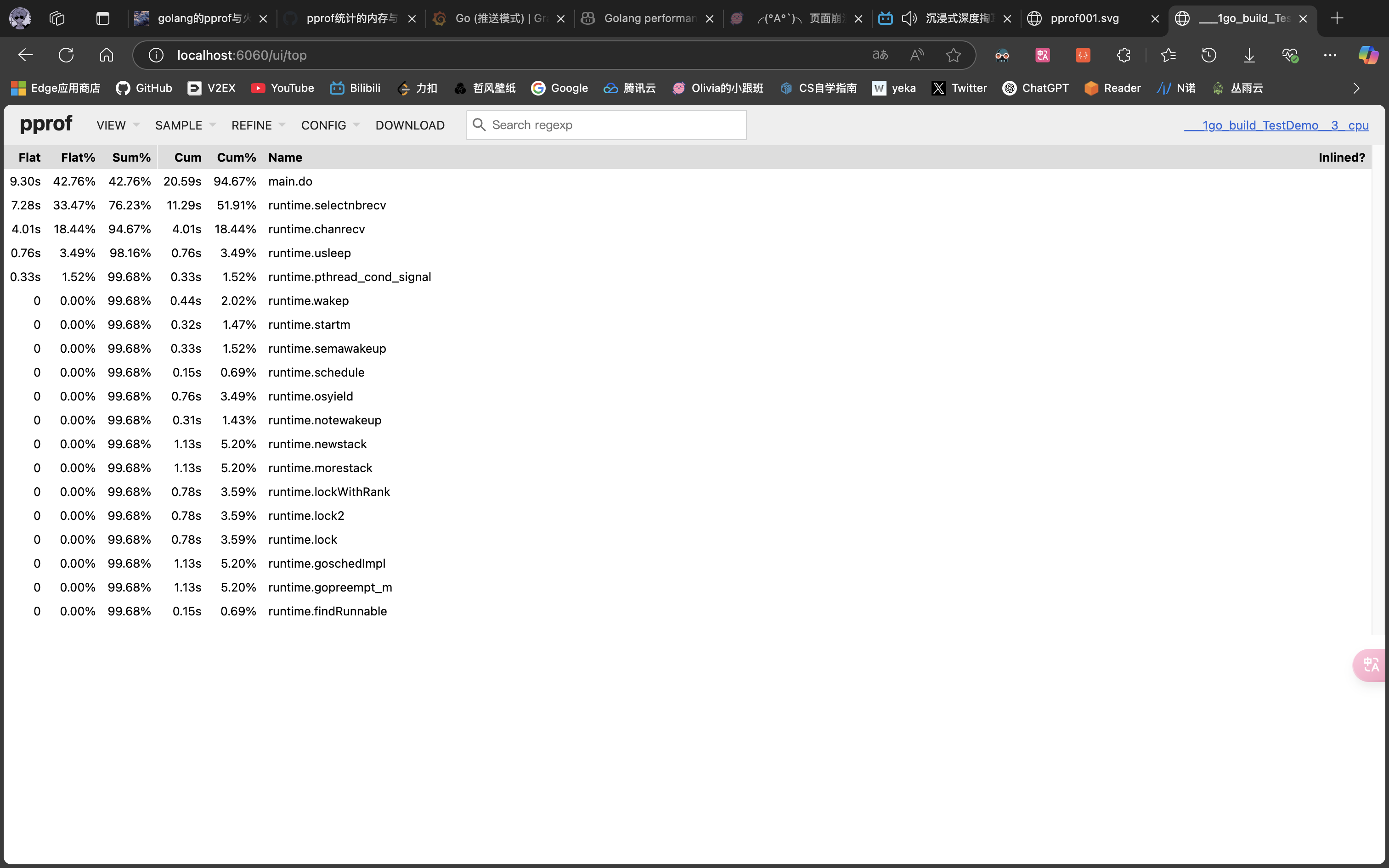The width and height of the screenshot is (1389, 868).
Task: Click the go_build_TestDemo cpu profile link
Action: (x=1276, y=125)
